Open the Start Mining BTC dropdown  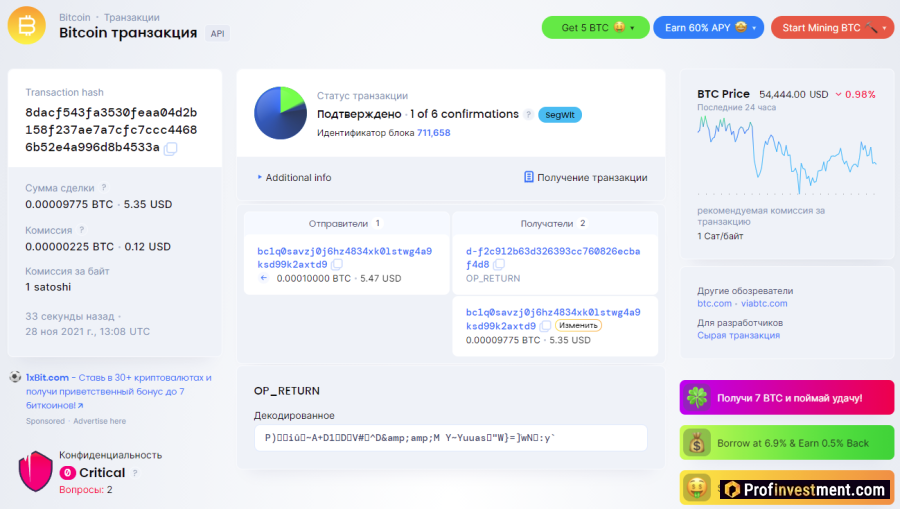coord(832,28)
